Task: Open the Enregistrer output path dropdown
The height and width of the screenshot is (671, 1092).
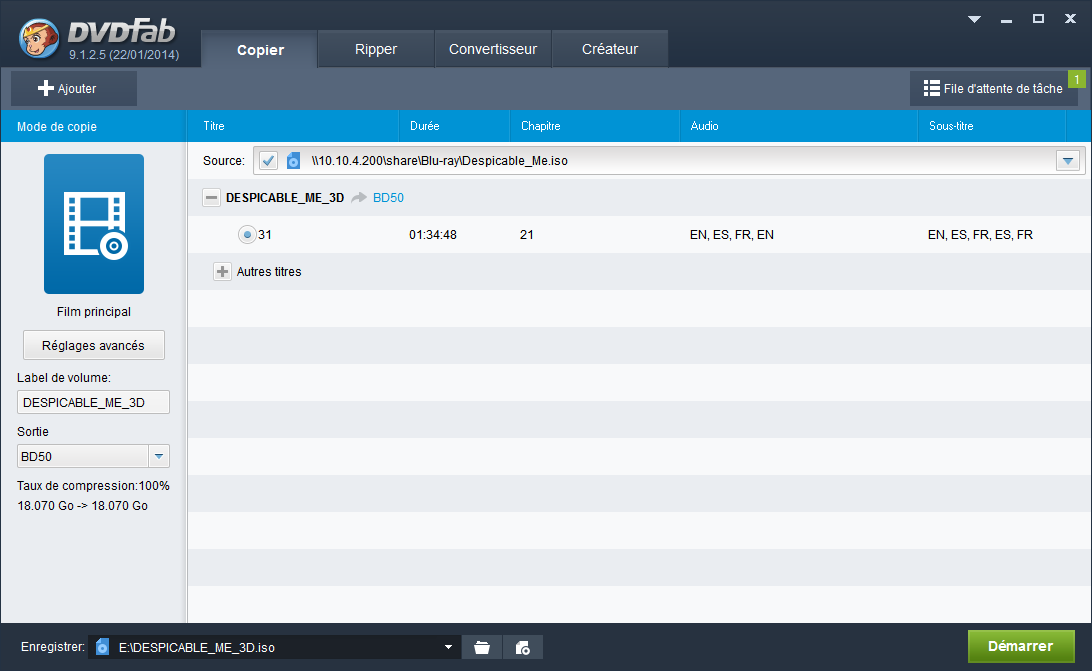Action: (447, 647)
